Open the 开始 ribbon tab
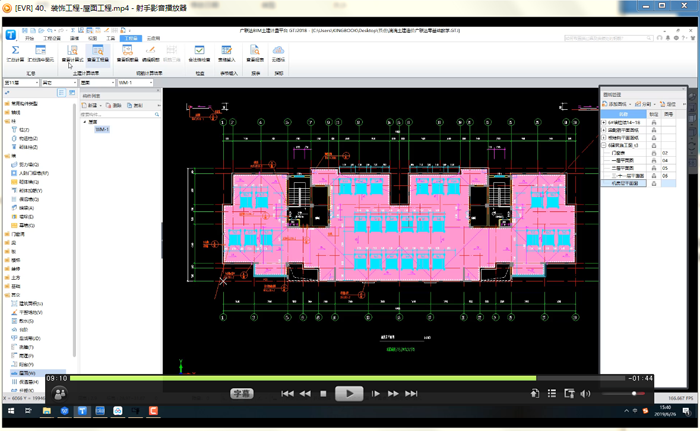 (x=29, y=38)
